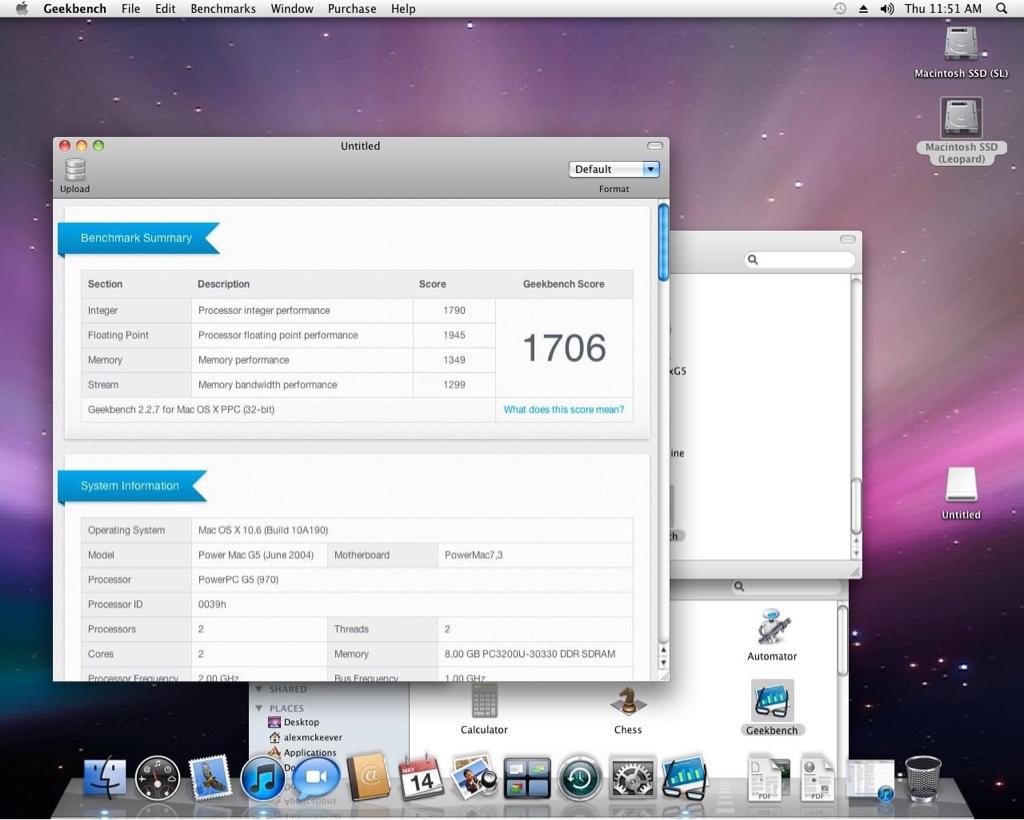Open the Help menu
1024x820 pixels.
[x=403, y=8]
